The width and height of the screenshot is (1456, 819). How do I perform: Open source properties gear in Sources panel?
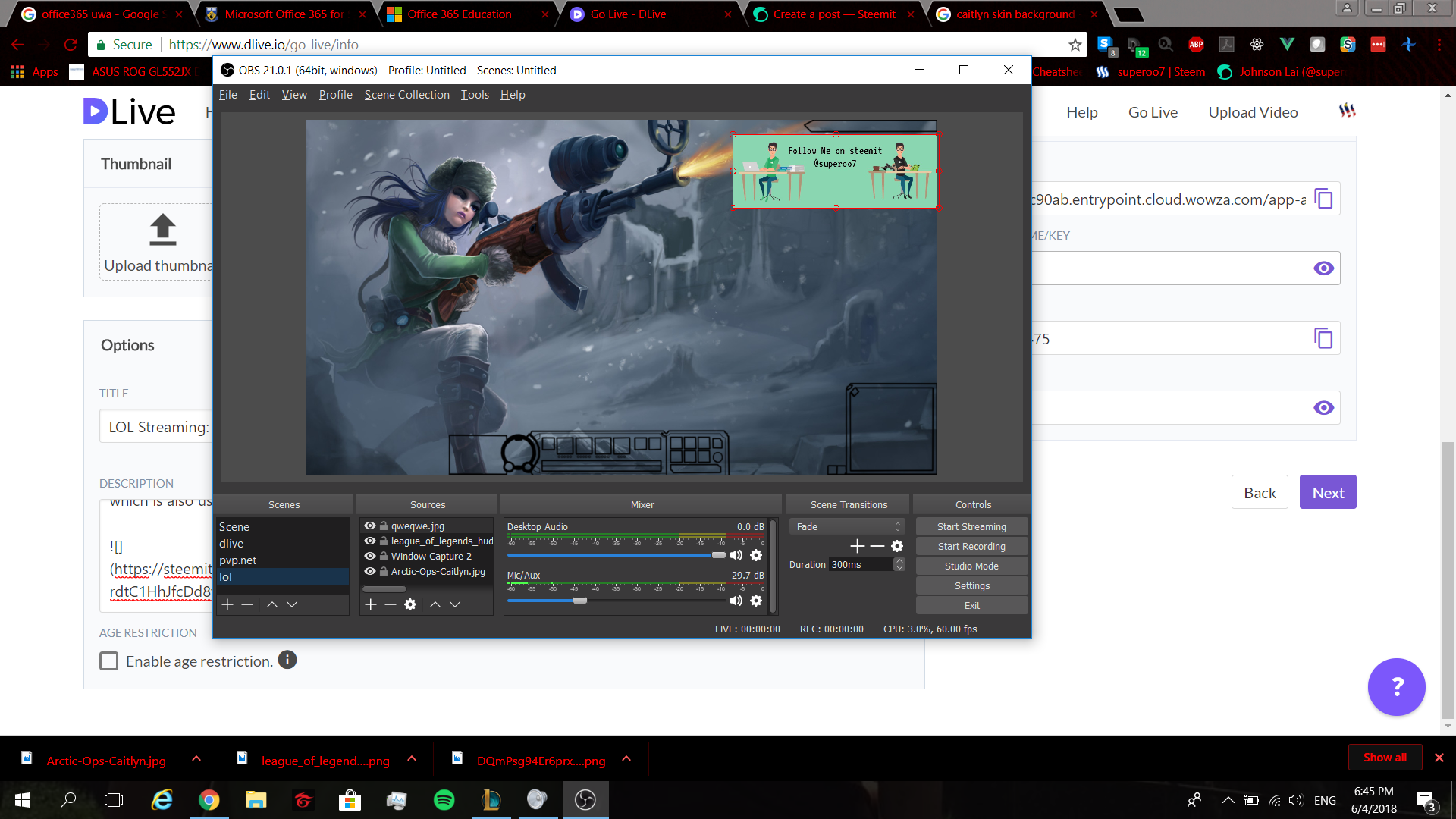pyautogui.click(x=410, y=604)
